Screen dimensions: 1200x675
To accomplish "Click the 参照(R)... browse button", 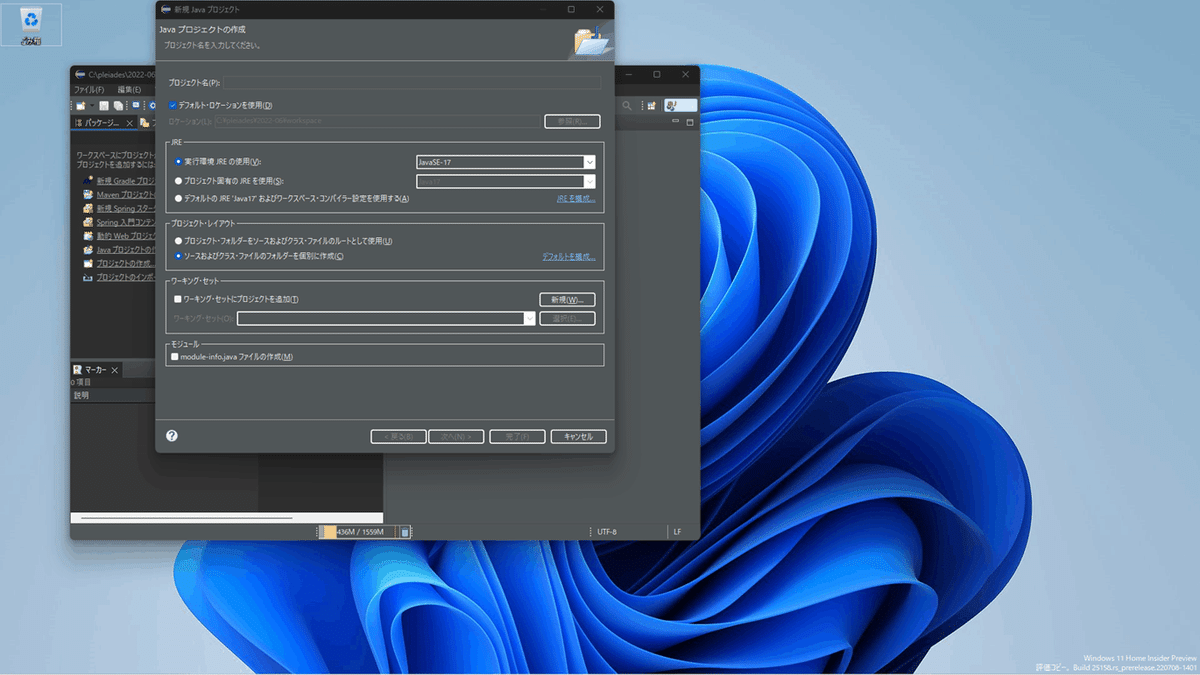I will point(572,121).
